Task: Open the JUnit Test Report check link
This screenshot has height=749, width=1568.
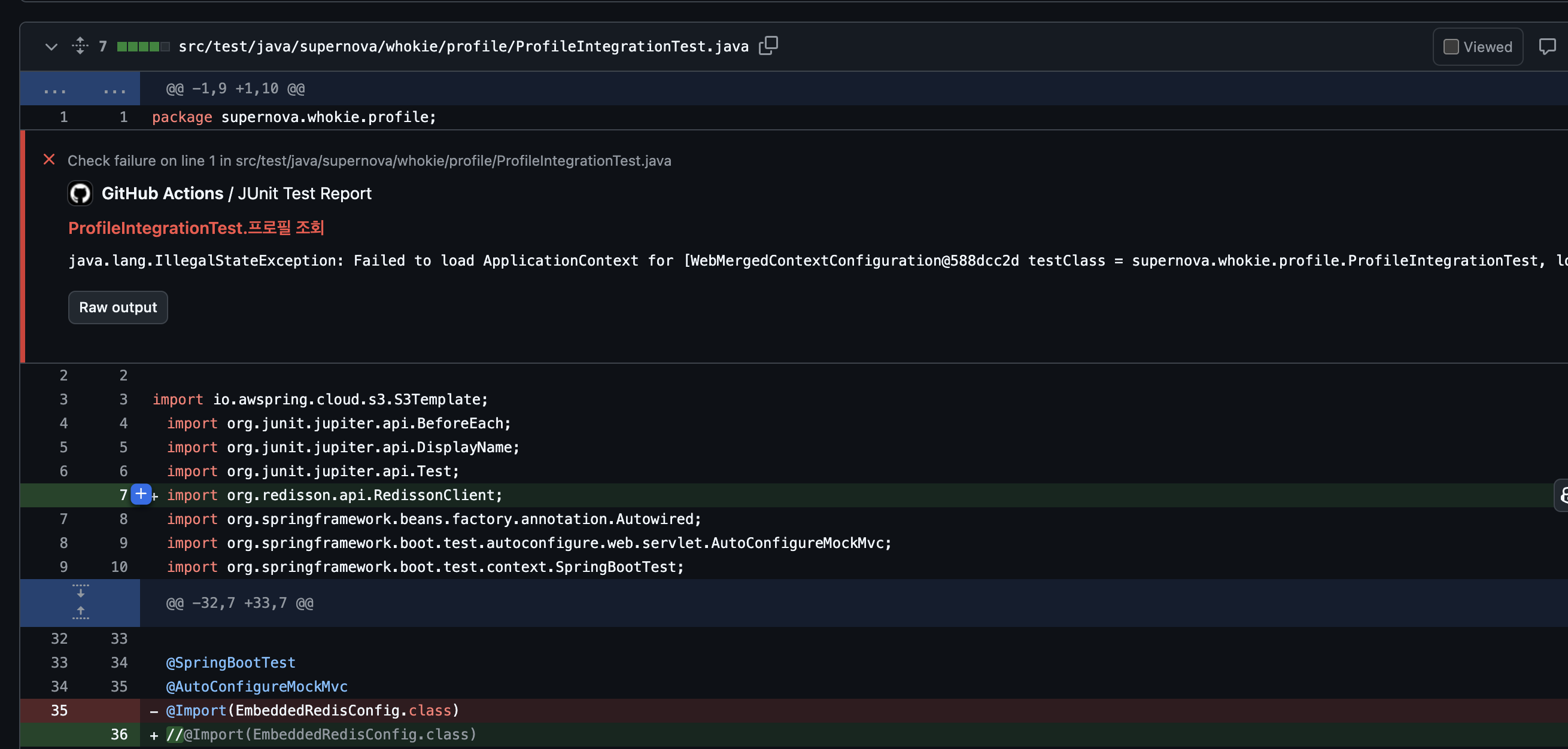Action: 305,193
